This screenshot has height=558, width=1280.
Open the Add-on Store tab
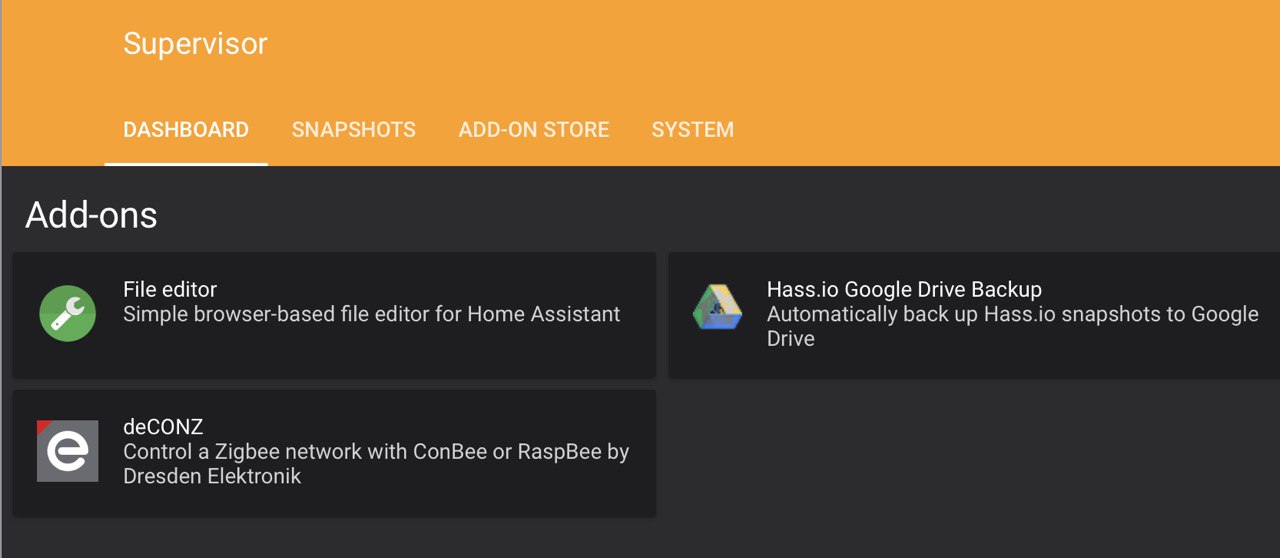tap(534, 130)
